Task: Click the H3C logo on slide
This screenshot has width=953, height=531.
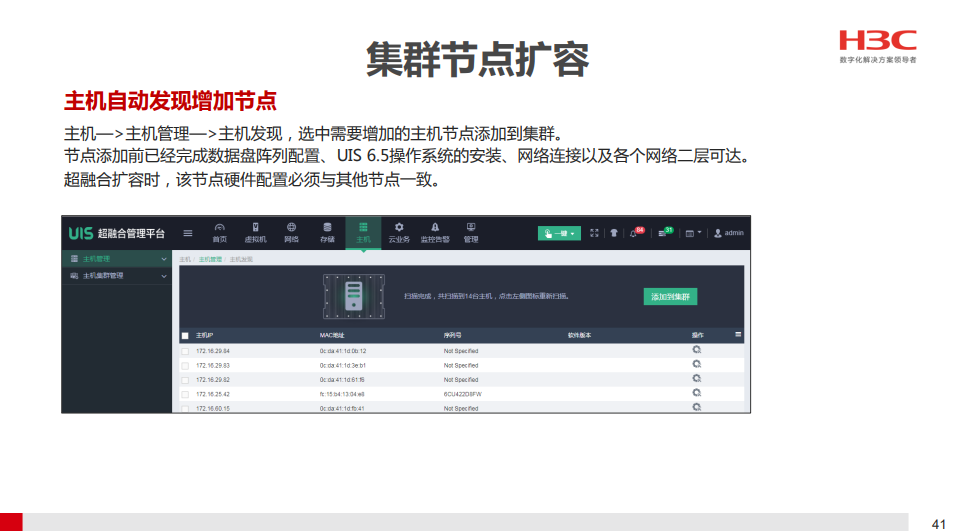Action: [x=878, y=46]
